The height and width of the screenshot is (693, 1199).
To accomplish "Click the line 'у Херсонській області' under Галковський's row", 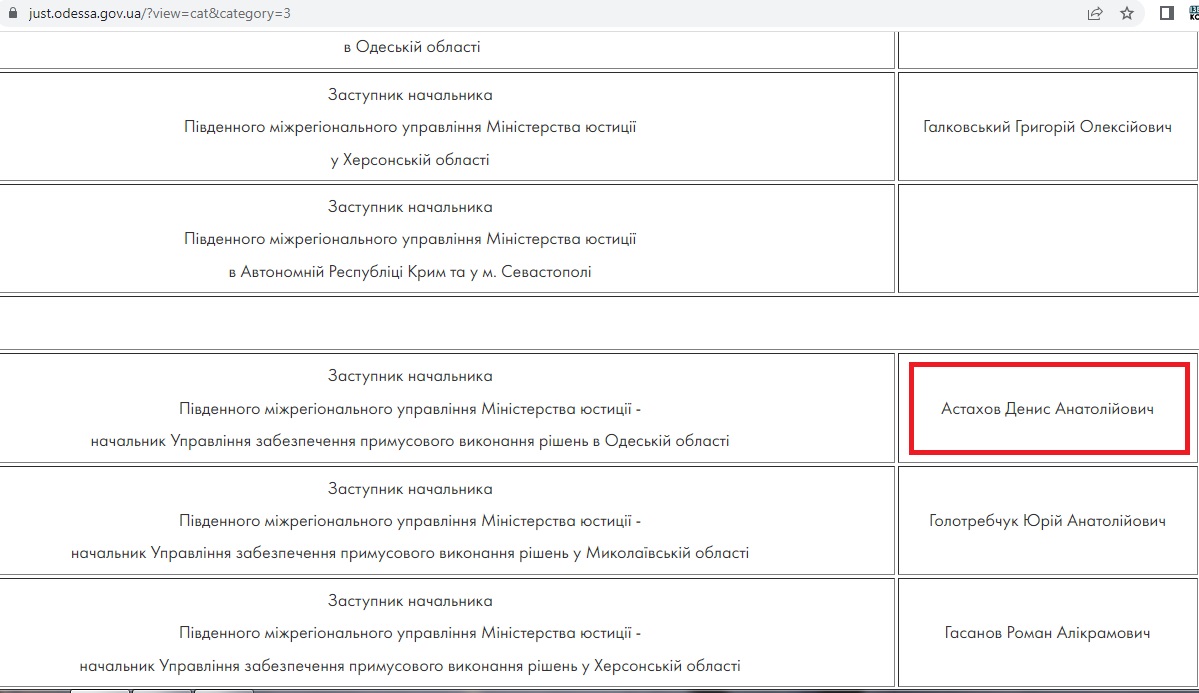I will click(x=410, y=160).
